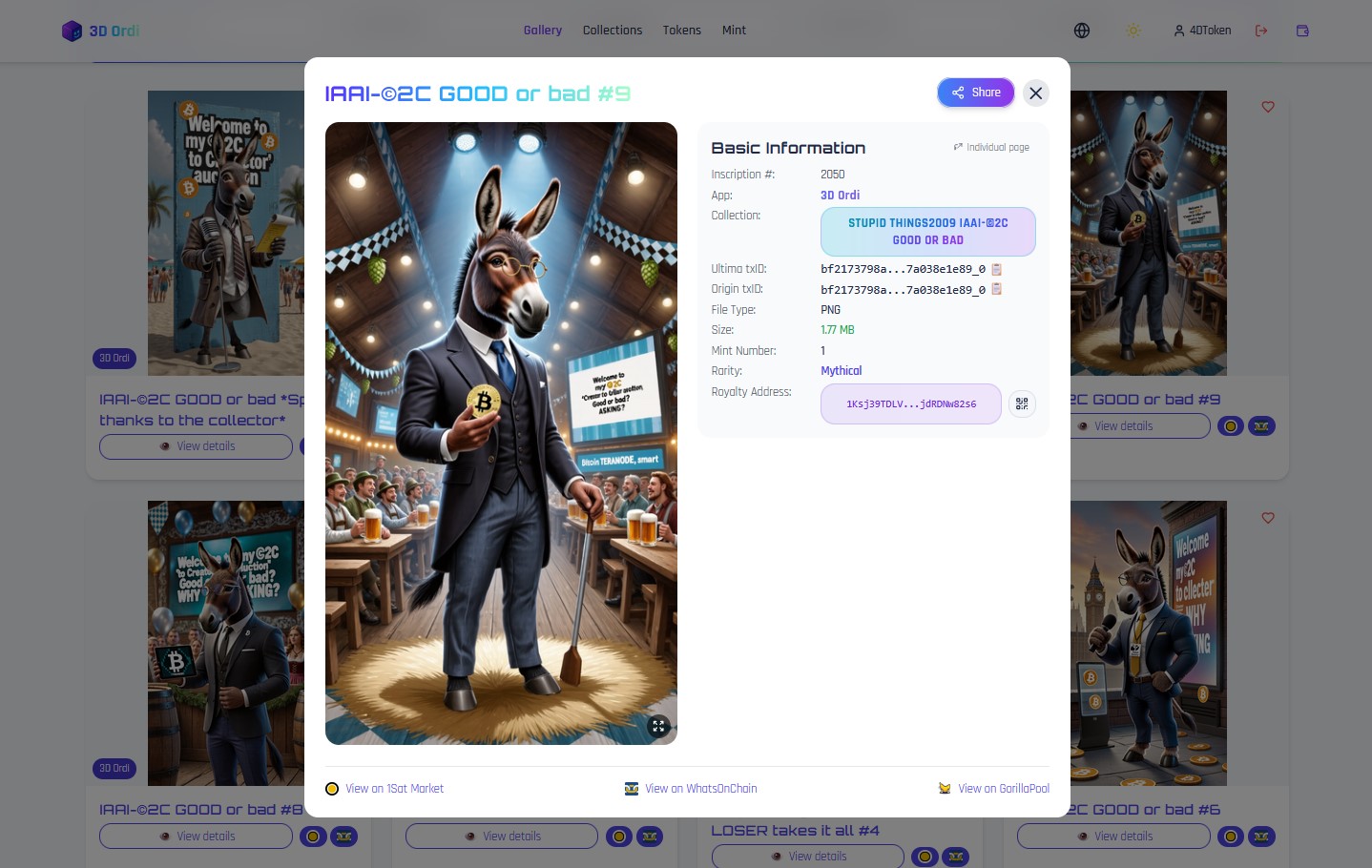This screenshot has width=1372, height=868.
Task: Share this inscription
Action: (975, 93)
